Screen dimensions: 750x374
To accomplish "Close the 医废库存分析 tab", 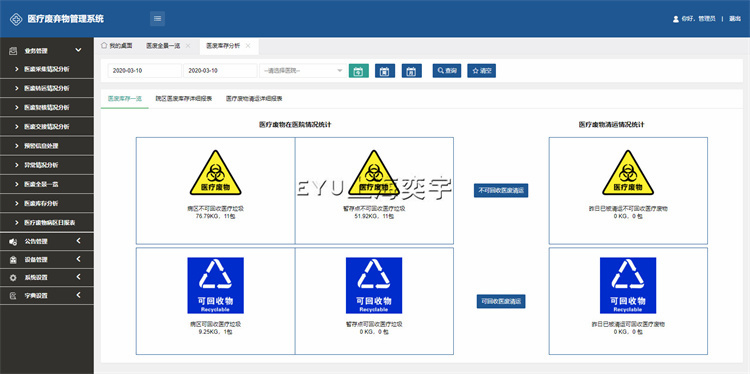I will pyautogui.click(x=248, y=46).
